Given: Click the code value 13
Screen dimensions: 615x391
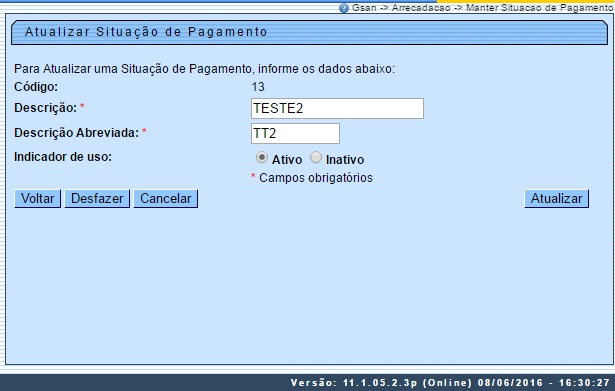Looking at the screenshot, I should pyautogui.click(x=258, y=87).
